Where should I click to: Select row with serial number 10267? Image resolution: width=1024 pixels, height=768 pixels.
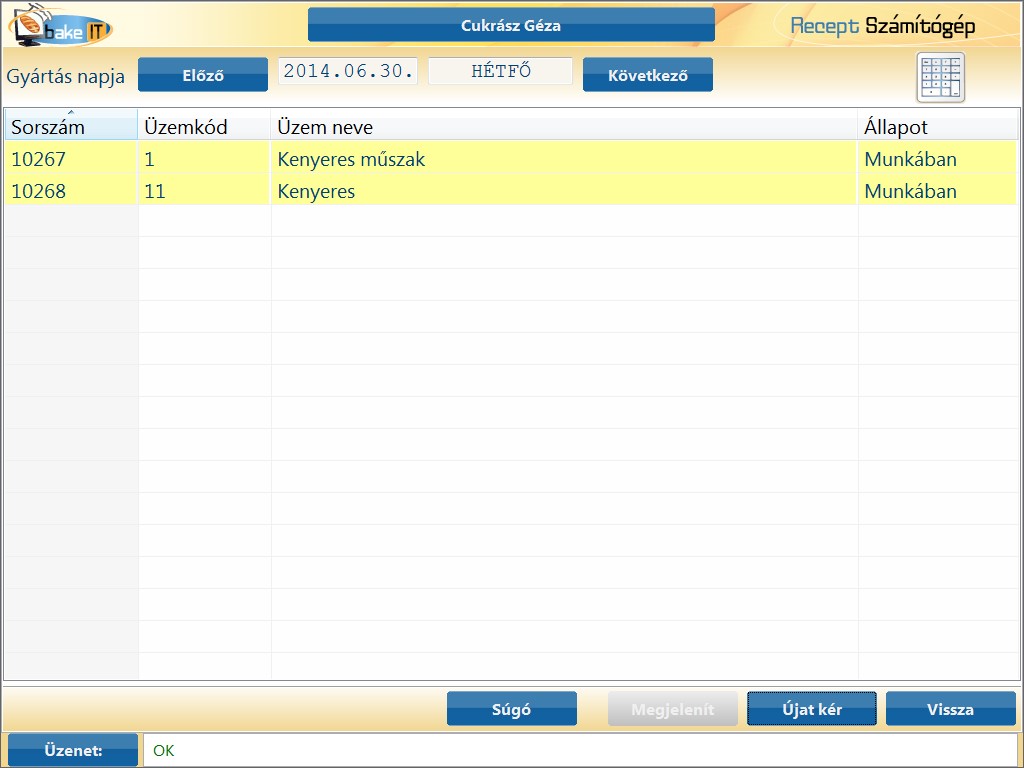pyautogui.click(x=512, y=159)
